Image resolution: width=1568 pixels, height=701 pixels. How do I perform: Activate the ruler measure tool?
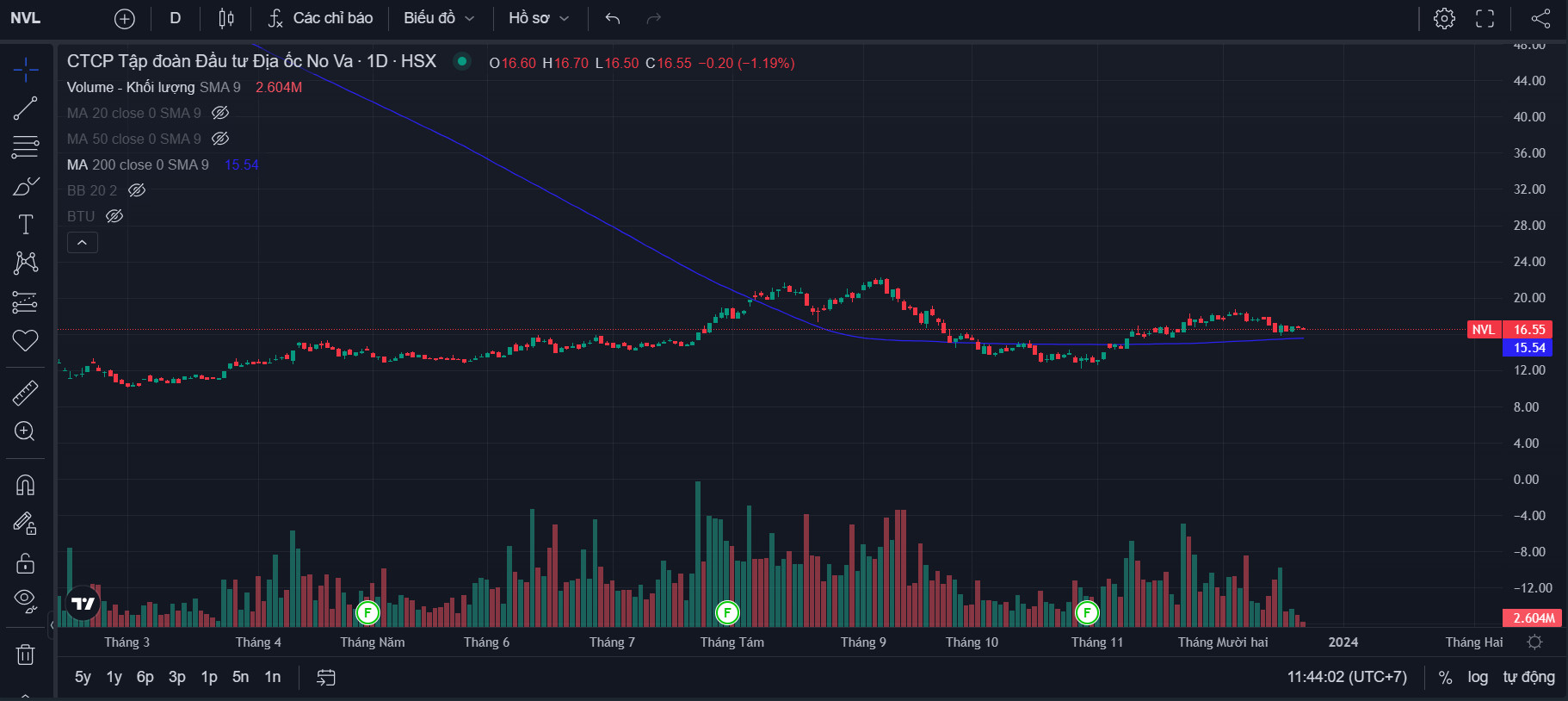(25, 393)
